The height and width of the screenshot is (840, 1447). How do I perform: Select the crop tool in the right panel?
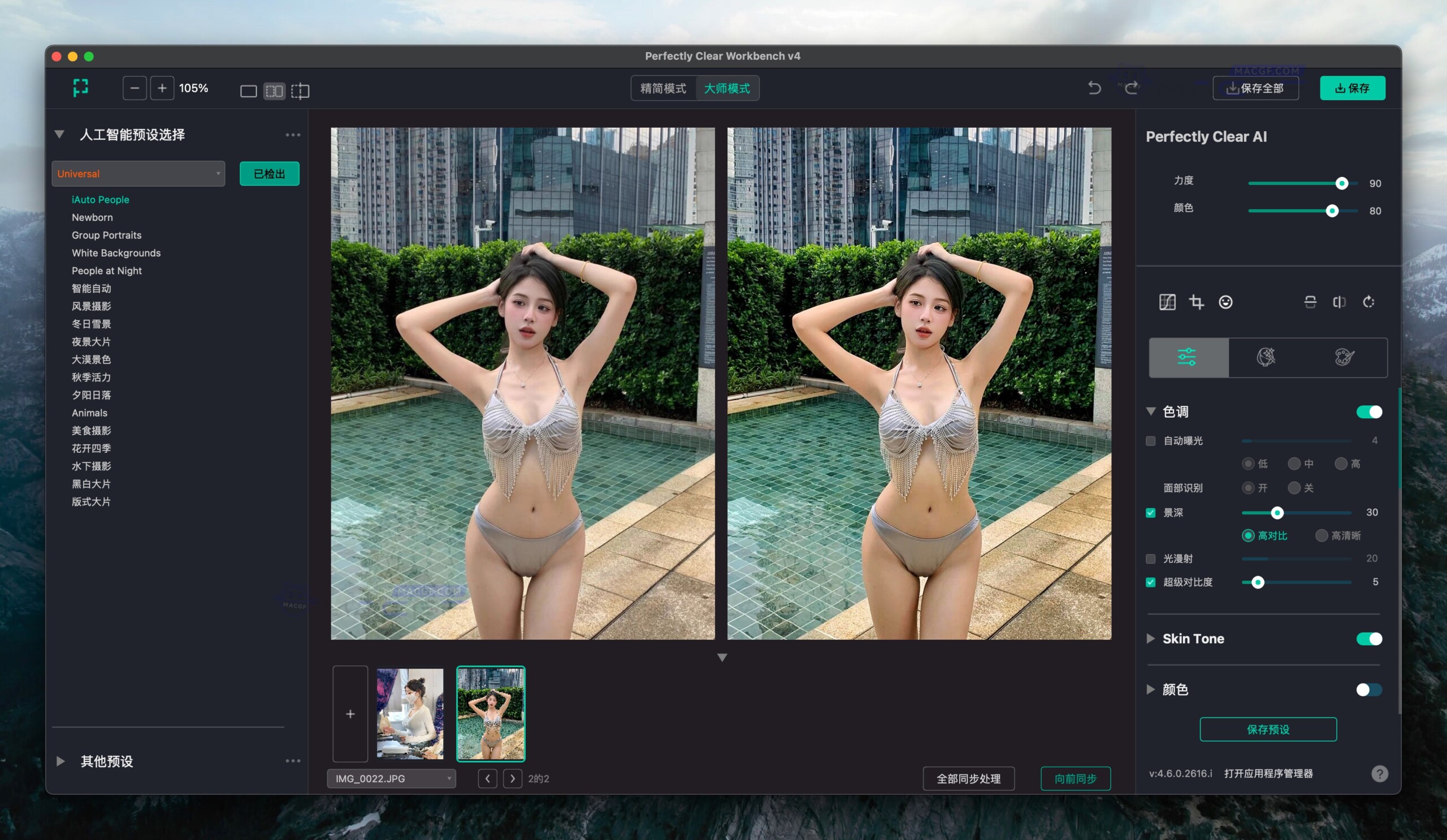tap(1197, 302)
